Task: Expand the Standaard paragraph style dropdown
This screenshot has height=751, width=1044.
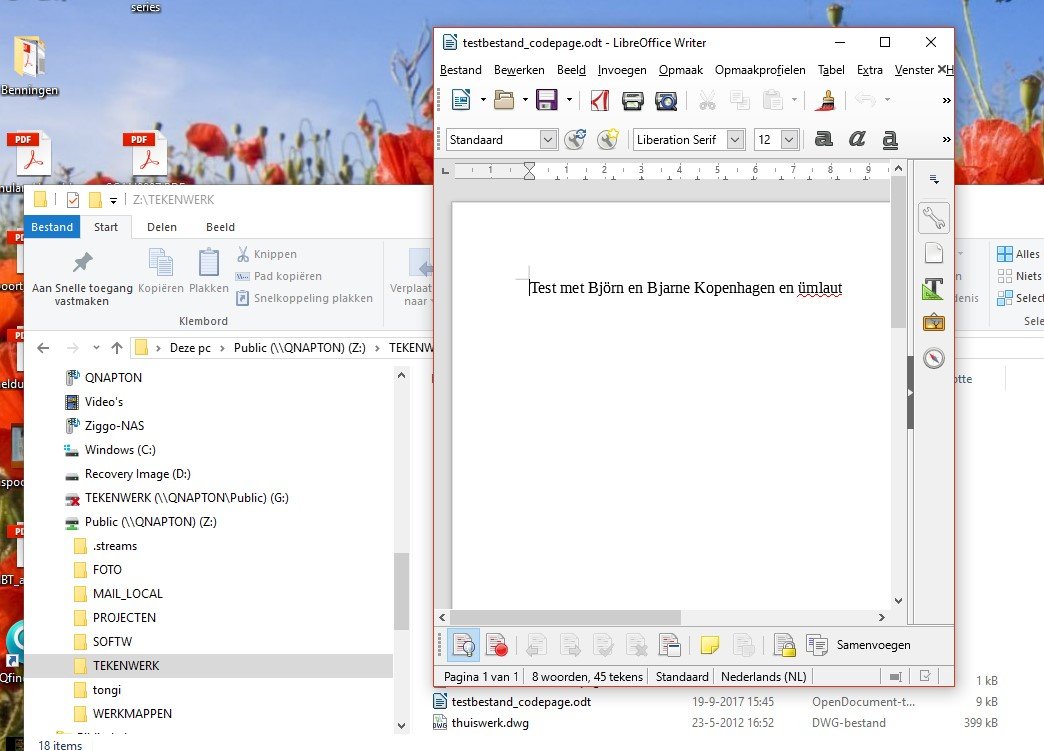Action: click(x=548, y=140)
